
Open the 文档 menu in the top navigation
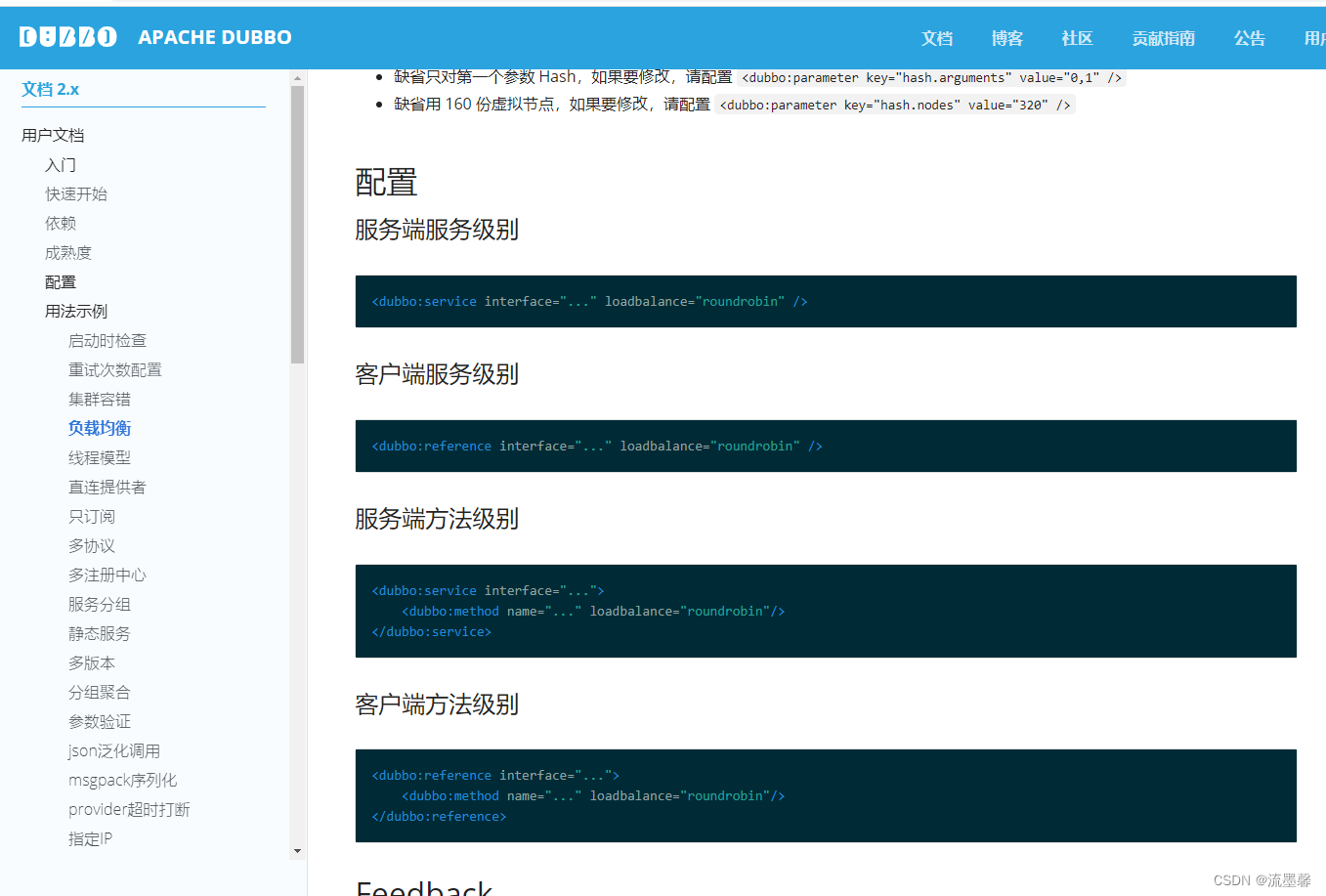pyautogui.click(x=936, y=38)
